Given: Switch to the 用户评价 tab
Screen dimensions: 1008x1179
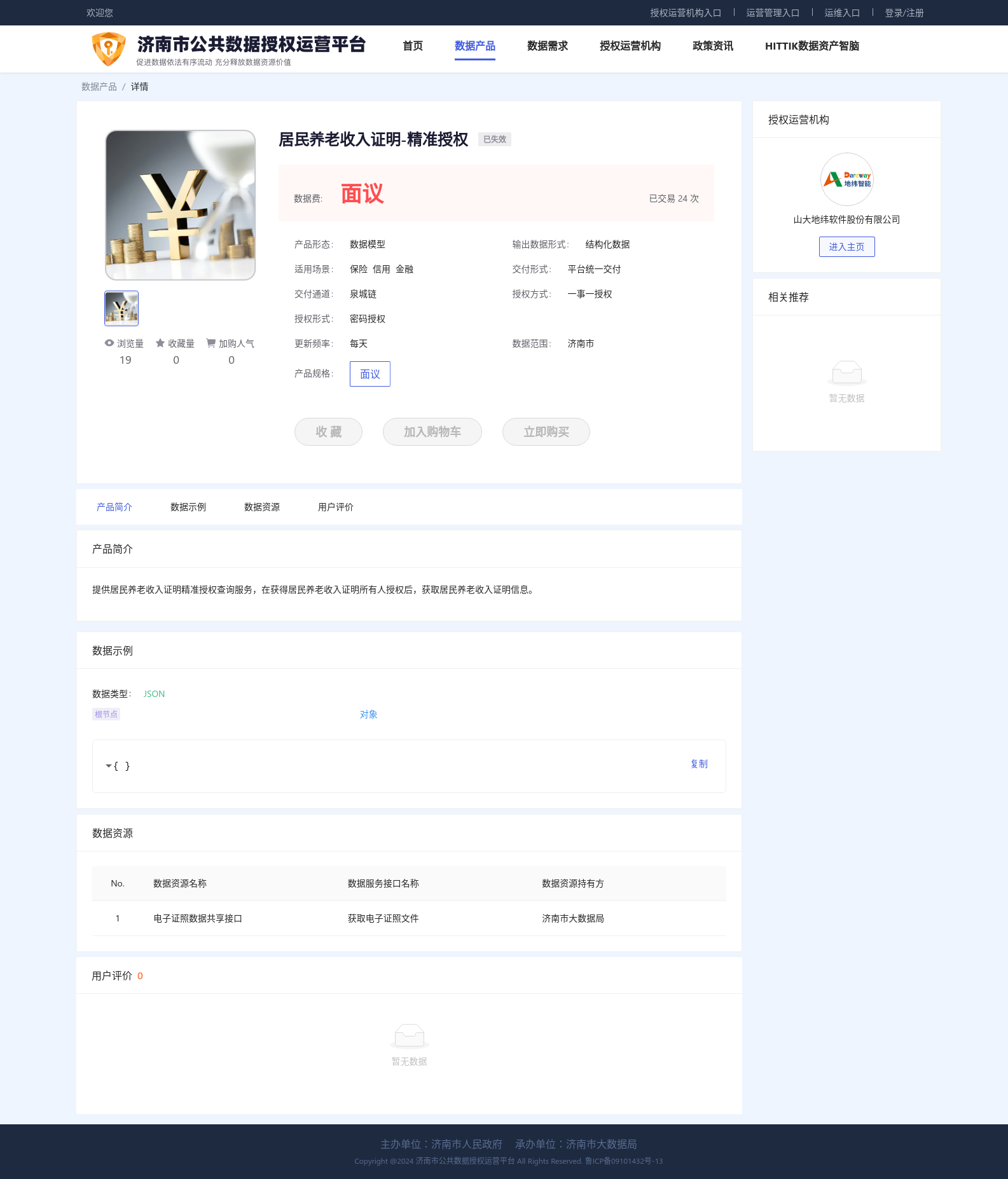Looking at the screenshot, I should 336,507.
